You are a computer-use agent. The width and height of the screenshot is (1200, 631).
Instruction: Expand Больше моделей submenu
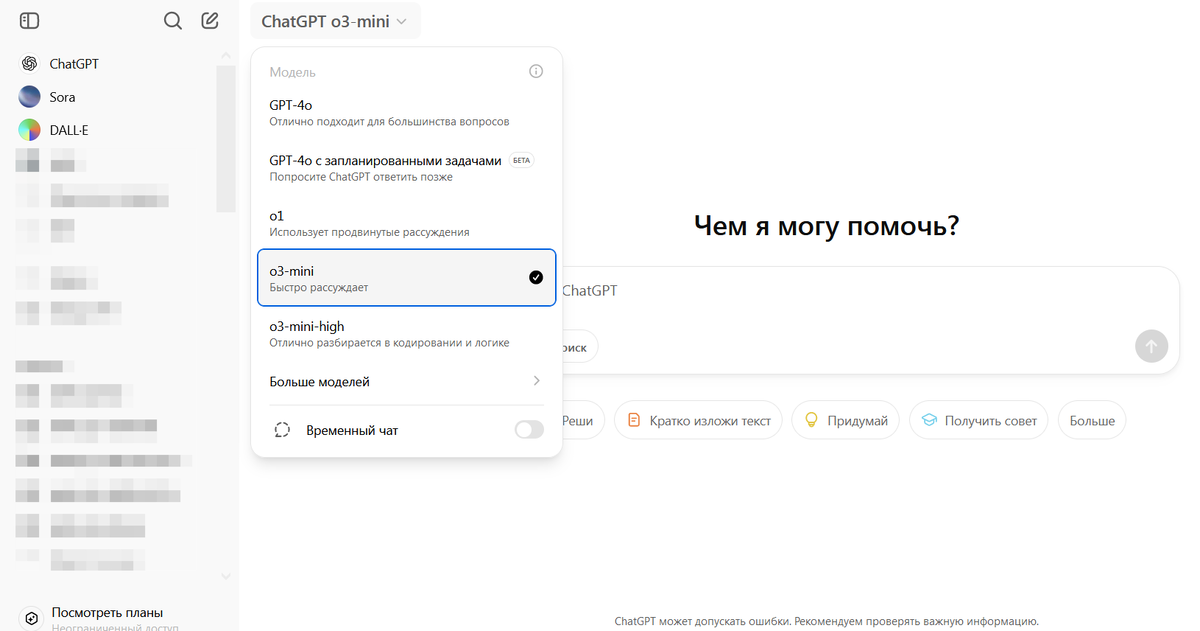pyautogui.click(x=400, y=381)
